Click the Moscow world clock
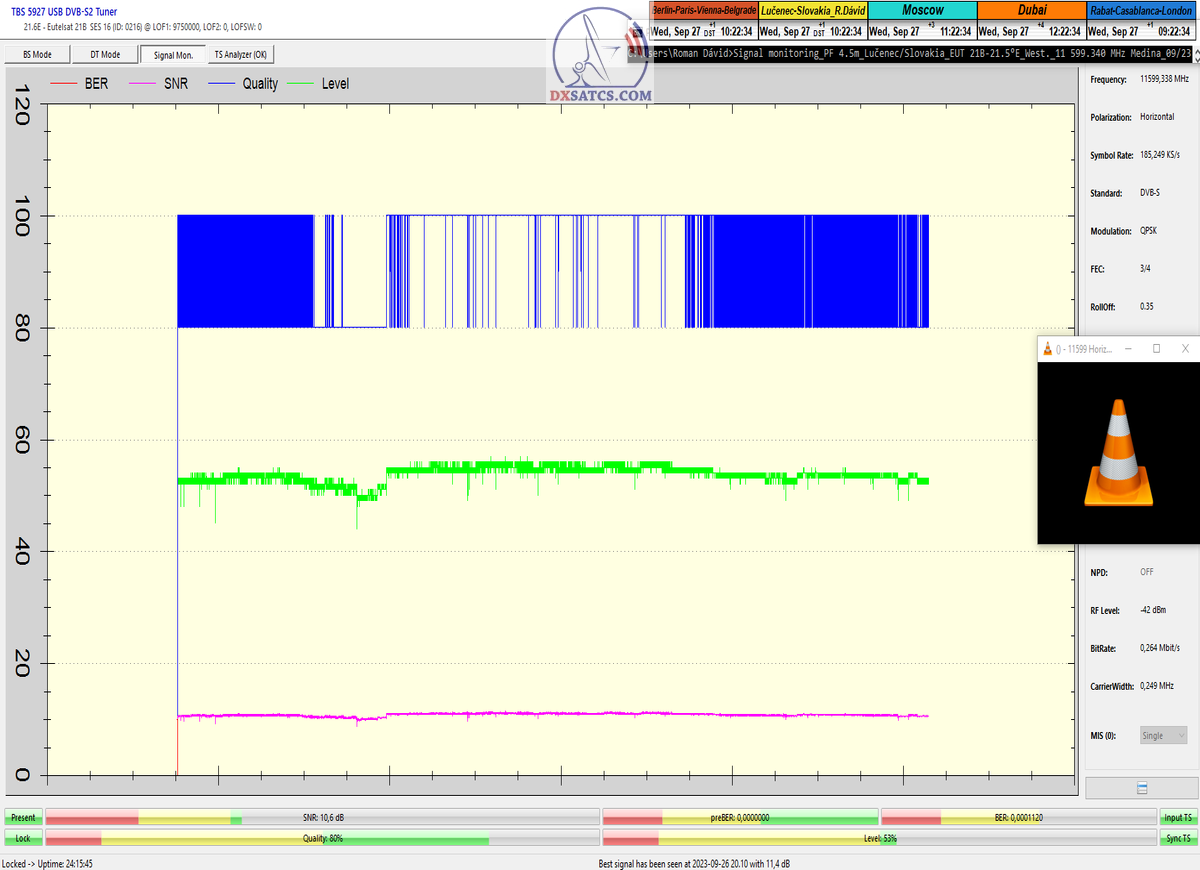1200x870 pixels. click(922, 20)
